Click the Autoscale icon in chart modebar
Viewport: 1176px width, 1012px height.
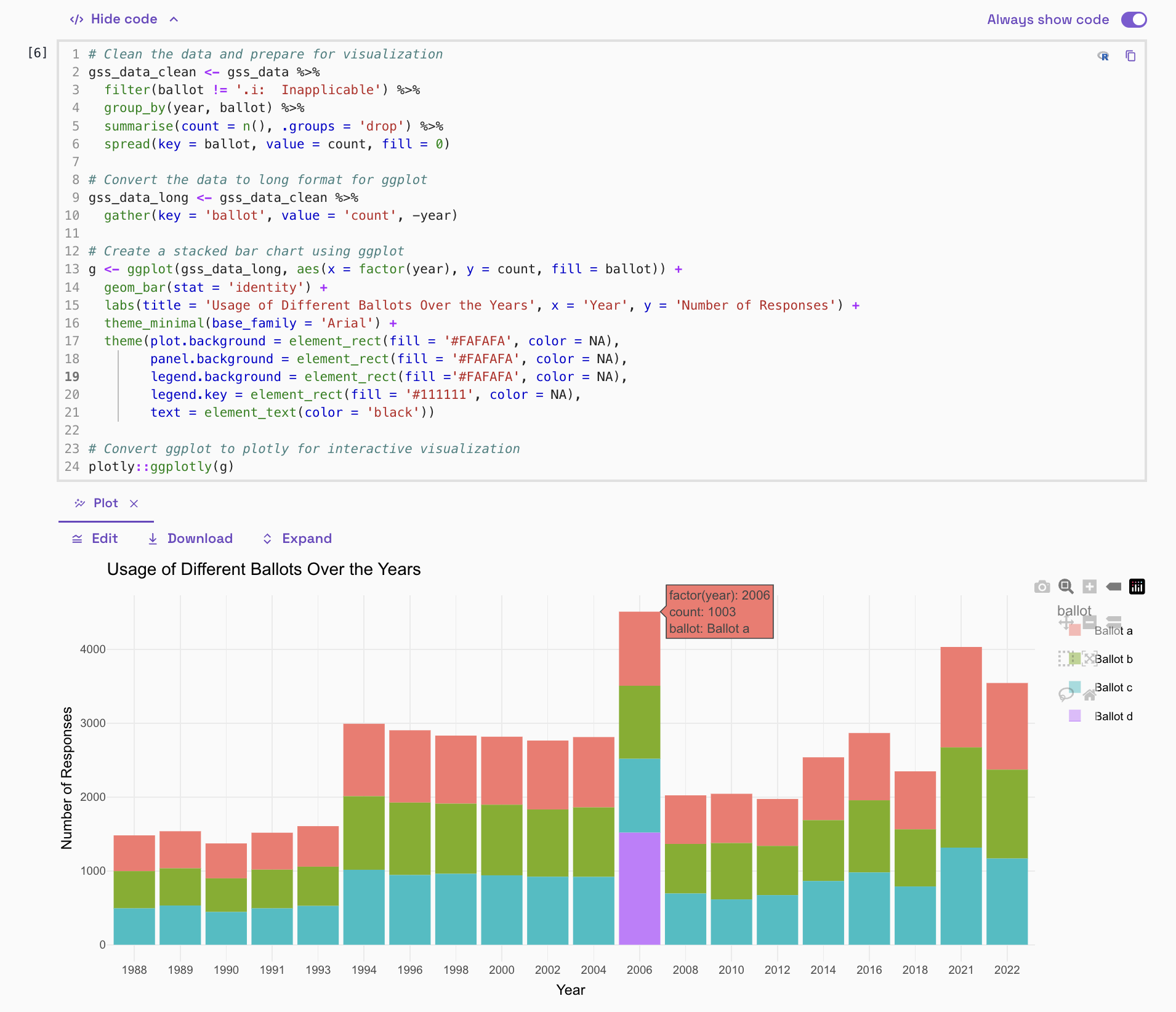point(1089,659)
